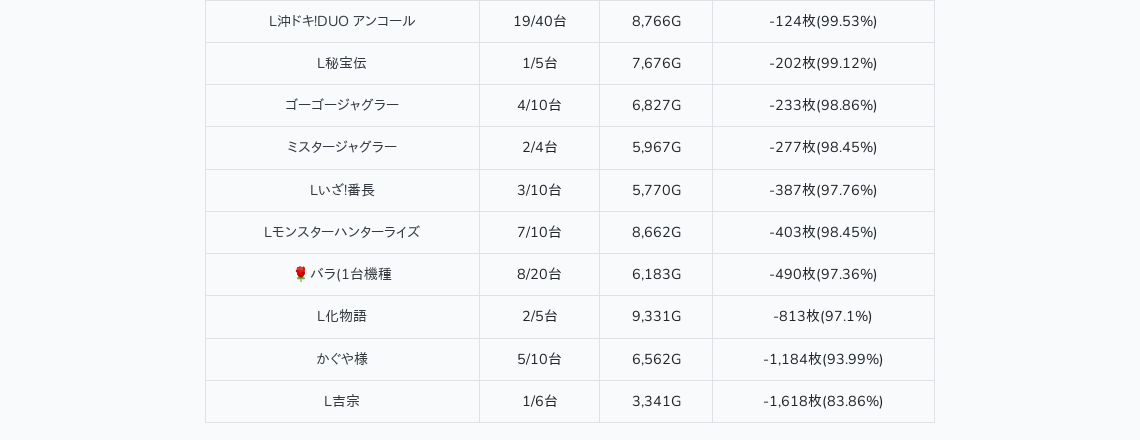Click the -1,184枚(93.99%) result cell
Viewport: 1140px width, 440px height.
pos(823,359)
